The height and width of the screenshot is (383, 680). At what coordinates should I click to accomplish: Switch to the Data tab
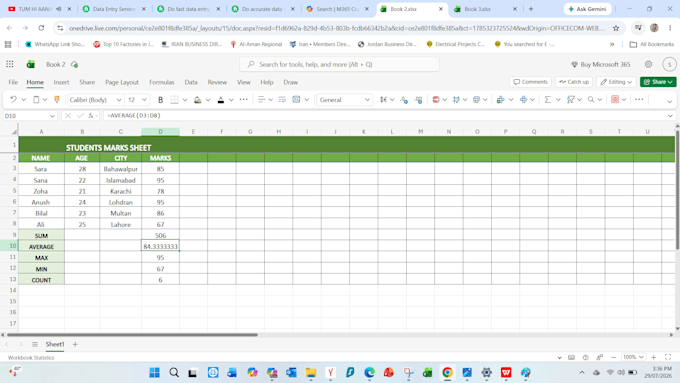(x=191, y=82)
